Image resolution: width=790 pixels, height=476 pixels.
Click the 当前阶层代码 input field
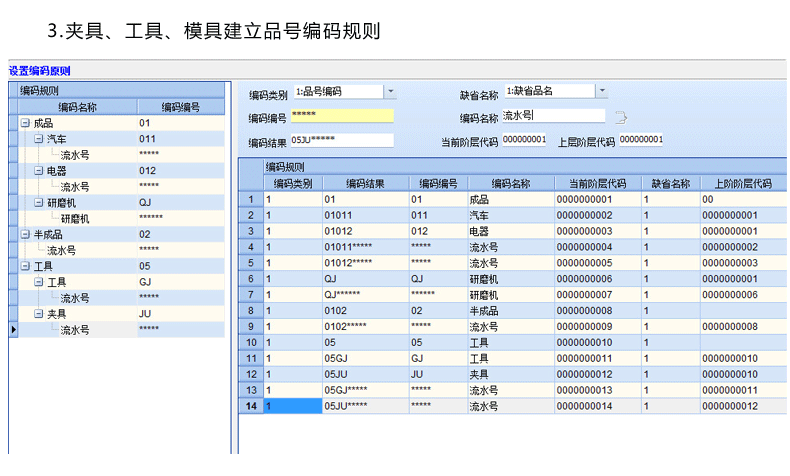[x=524, y=140]
